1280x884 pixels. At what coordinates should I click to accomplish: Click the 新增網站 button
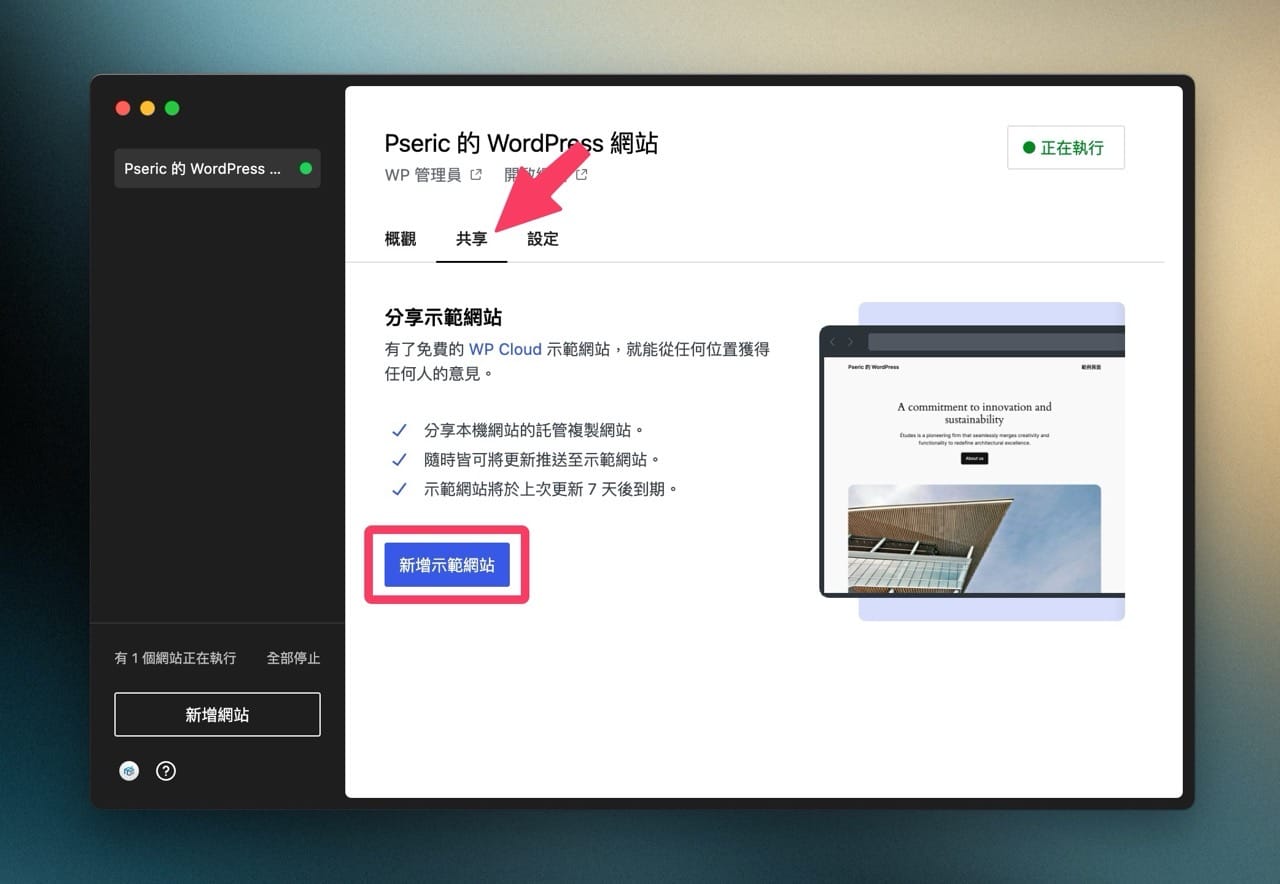(x=217, y=715)
